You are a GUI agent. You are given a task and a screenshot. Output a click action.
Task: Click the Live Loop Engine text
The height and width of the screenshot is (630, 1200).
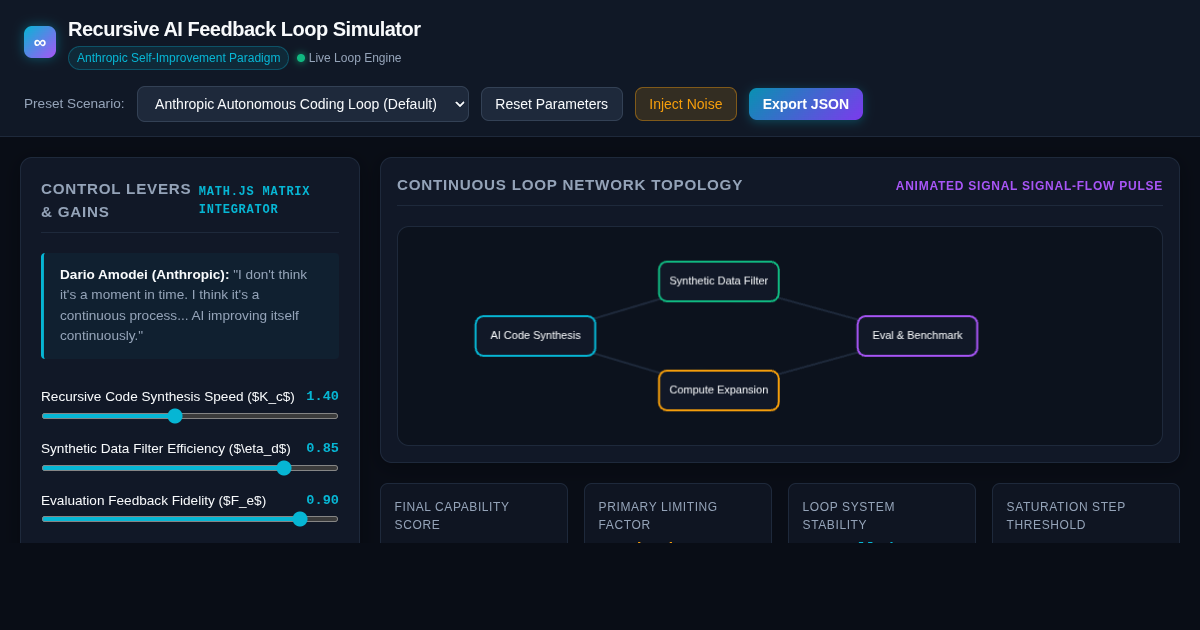point(355,58)
